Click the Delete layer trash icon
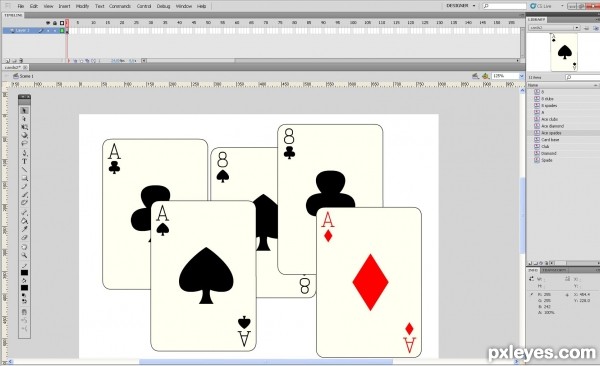Viewport: 600px width, 366px height. pyautogui.click(x=21, y=60)
